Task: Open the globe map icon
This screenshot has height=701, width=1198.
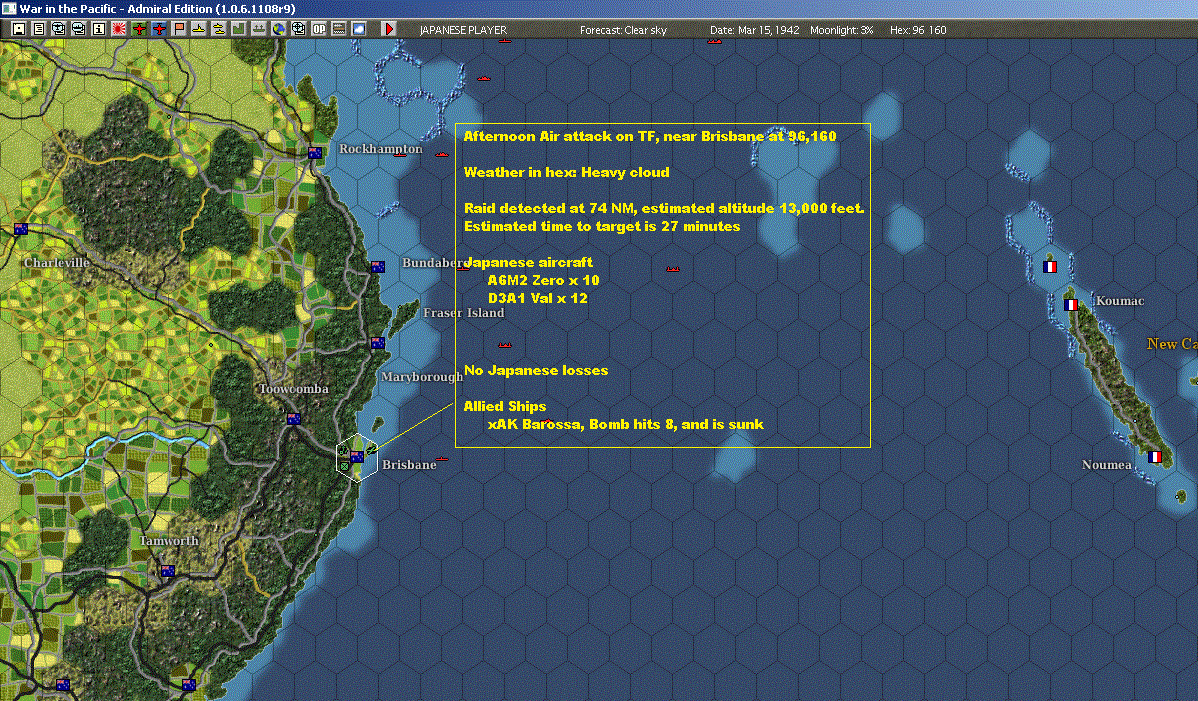Action: tap(278, 29)
